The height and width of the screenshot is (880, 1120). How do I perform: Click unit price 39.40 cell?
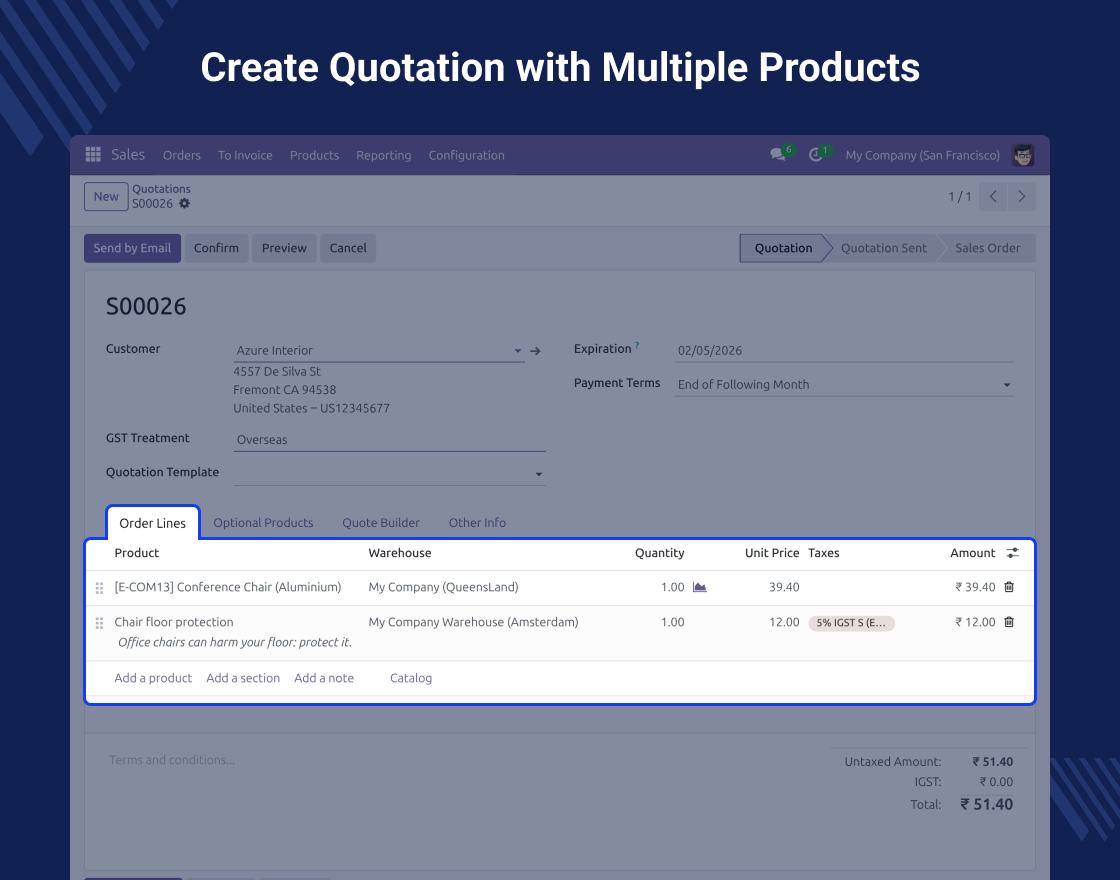784,587
